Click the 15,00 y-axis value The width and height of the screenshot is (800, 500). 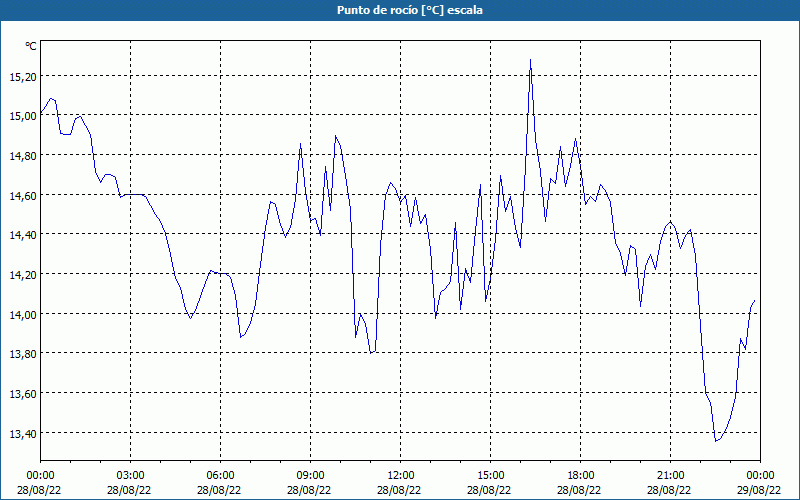pos(23,116)
